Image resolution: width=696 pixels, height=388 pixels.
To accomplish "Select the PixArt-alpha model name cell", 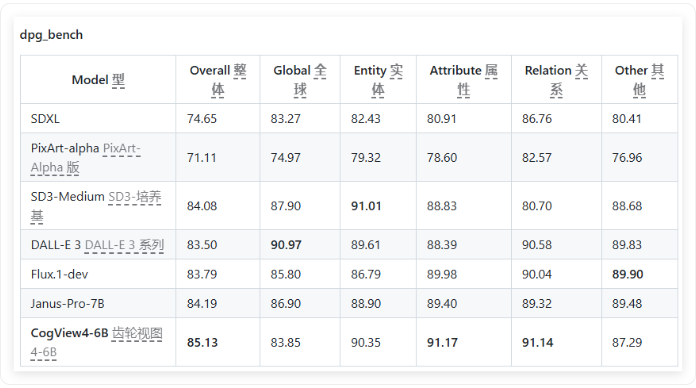I will (x=98, y=158).
